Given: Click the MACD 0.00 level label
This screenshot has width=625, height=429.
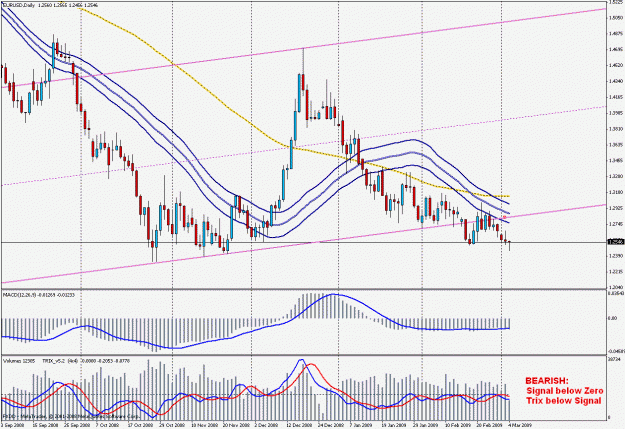Looking at the screenshot, I should [x=613, y=318].
